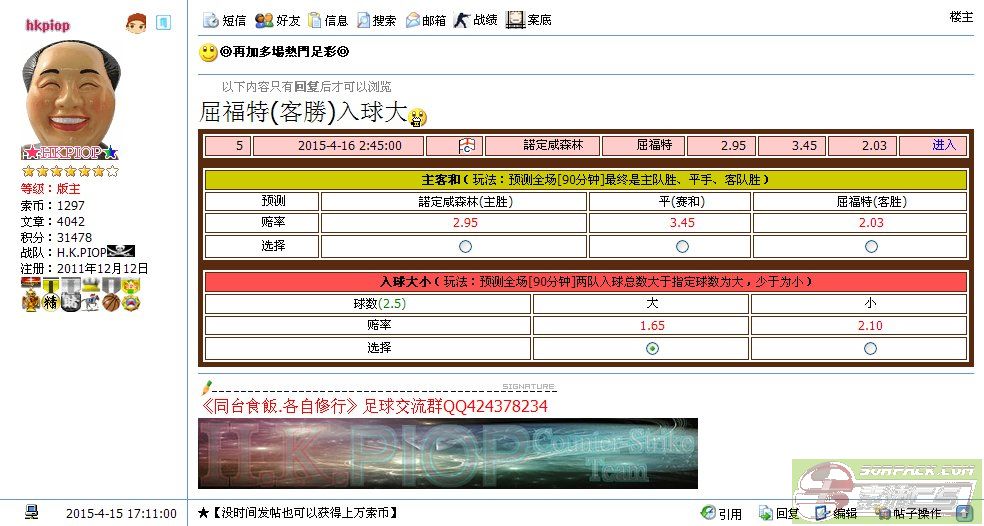
Task: Click the 进入 link in match row
Action: [x=944, y=145]
